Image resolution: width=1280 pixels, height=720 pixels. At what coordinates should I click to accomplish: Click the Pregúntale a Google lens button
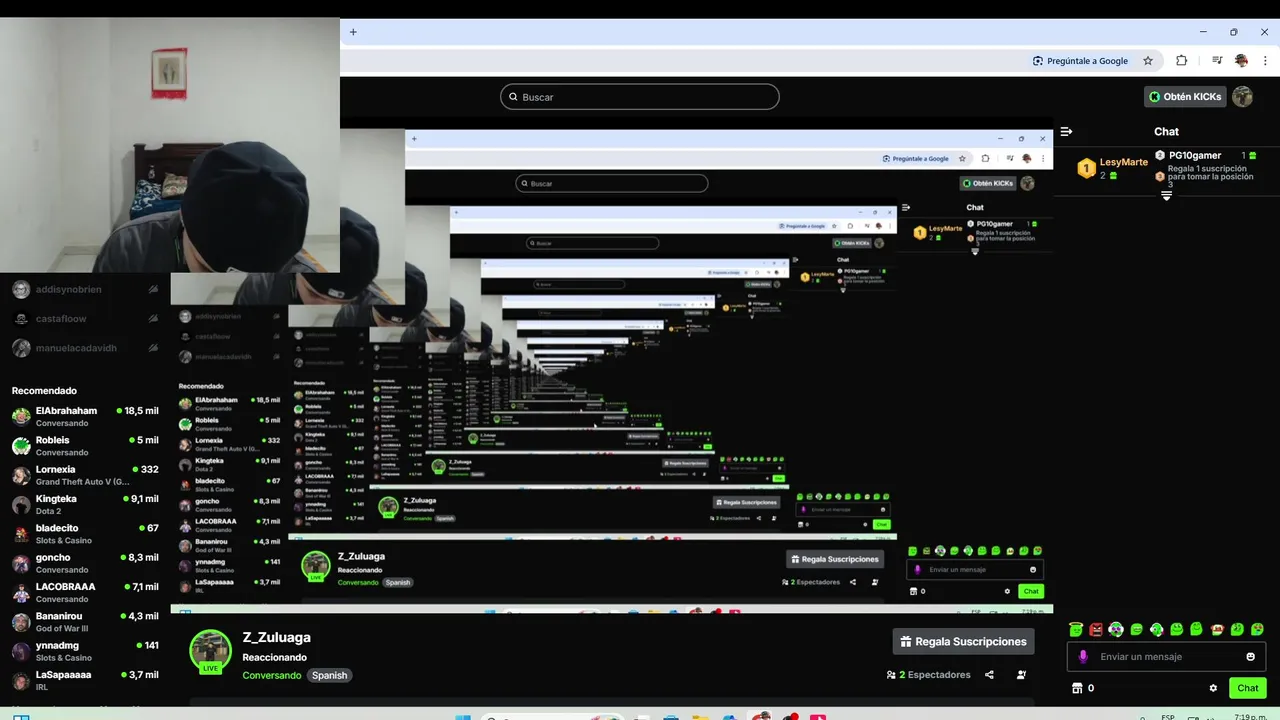pos(1080,61)
